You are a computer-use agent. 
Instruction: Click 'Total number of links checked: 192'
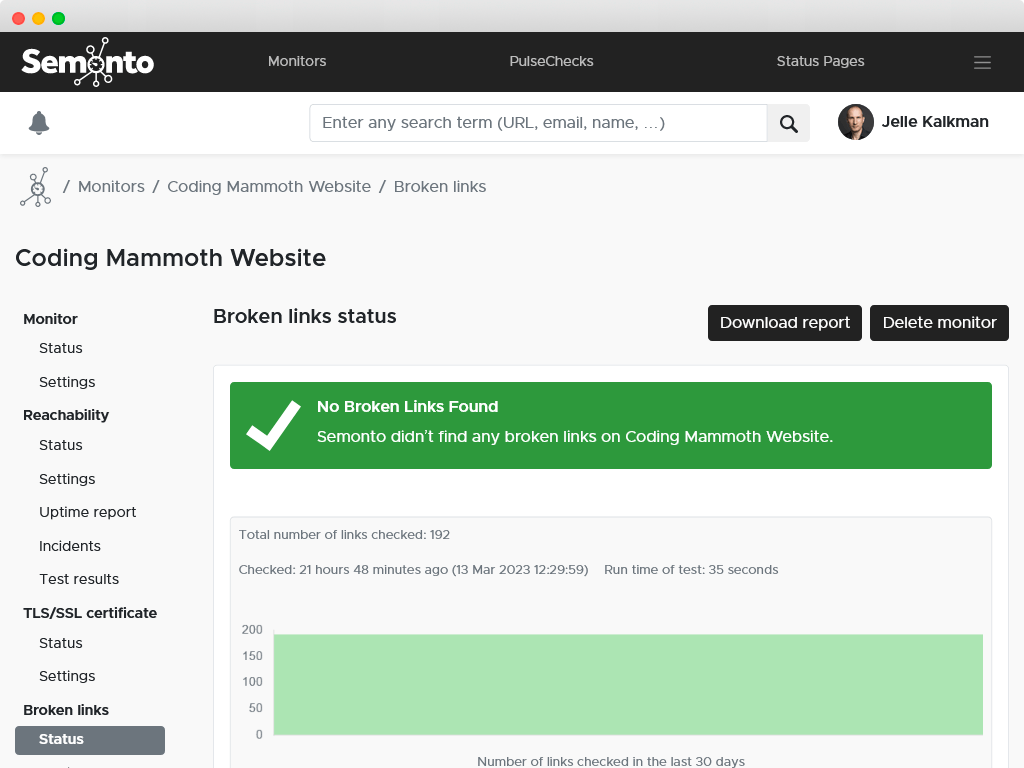coord(344,535)
